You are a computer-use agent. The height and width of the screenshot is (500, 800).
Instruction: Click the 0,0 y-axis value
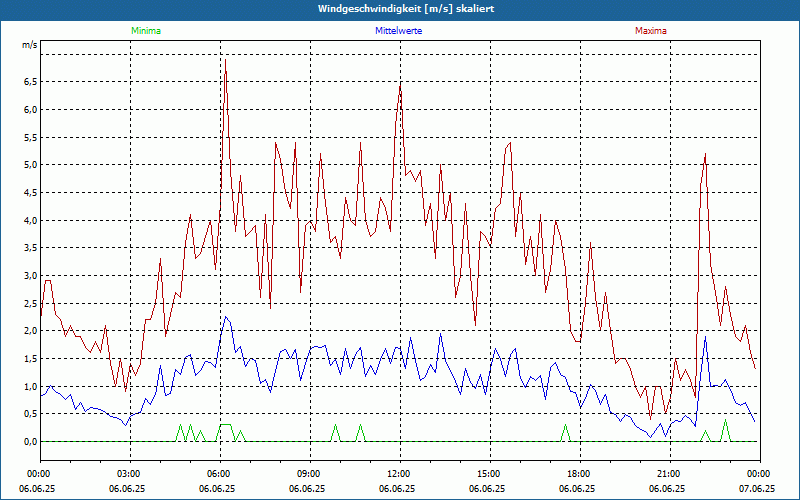[31, 442]
